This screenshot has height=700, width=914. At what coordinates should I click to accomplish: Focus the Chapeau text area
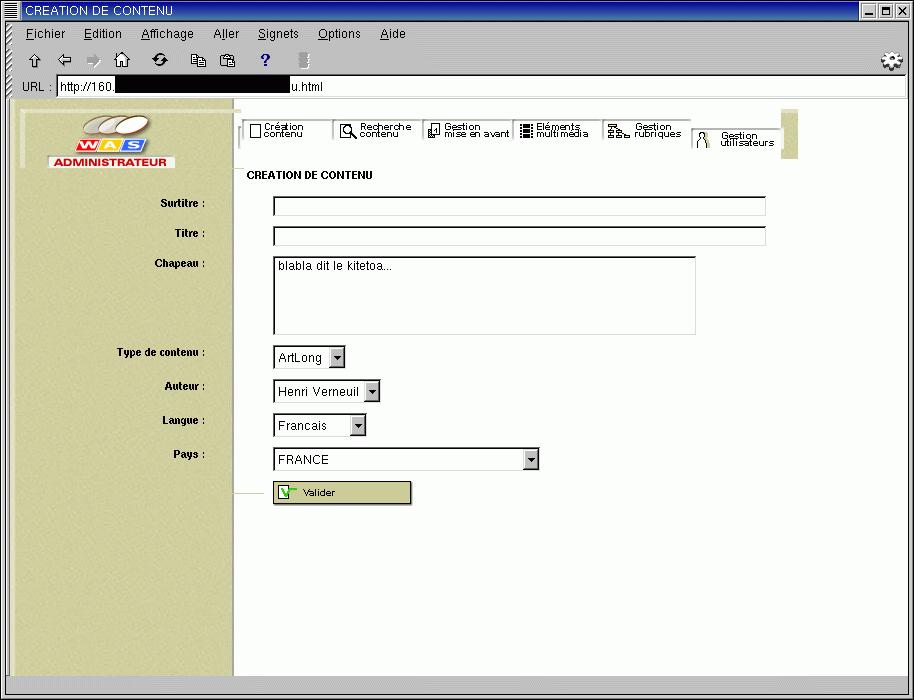484,296
